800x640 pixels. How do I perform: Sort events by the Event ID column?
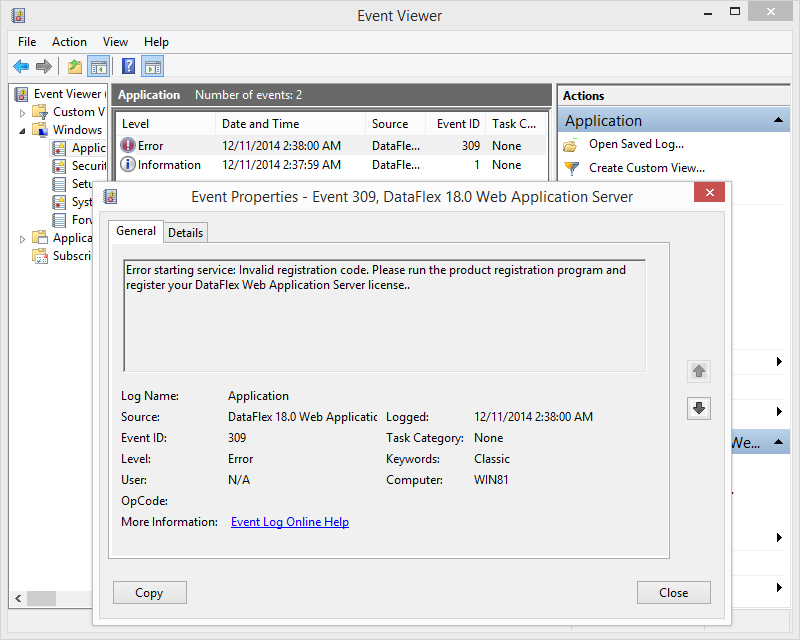[x=455, y=124]
